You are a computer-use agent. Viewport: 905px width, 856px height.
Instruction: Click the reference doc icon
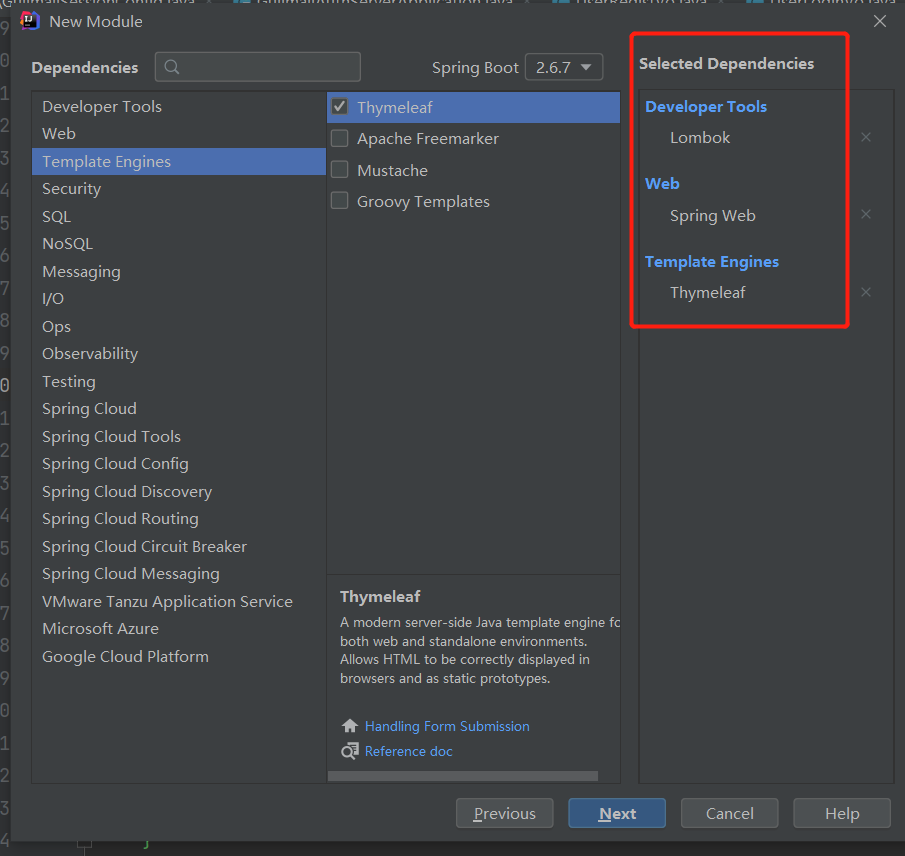(x=350, y=751)
